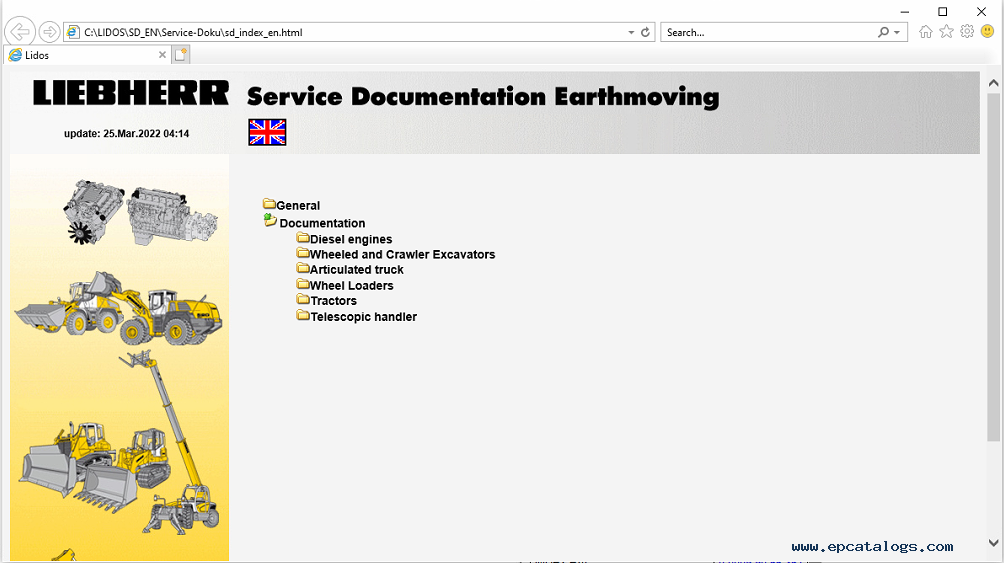Viewport: 1004px width, 563px height.
Task: Open Wheel Loaders folder icon
Action: tap(303, 284)
